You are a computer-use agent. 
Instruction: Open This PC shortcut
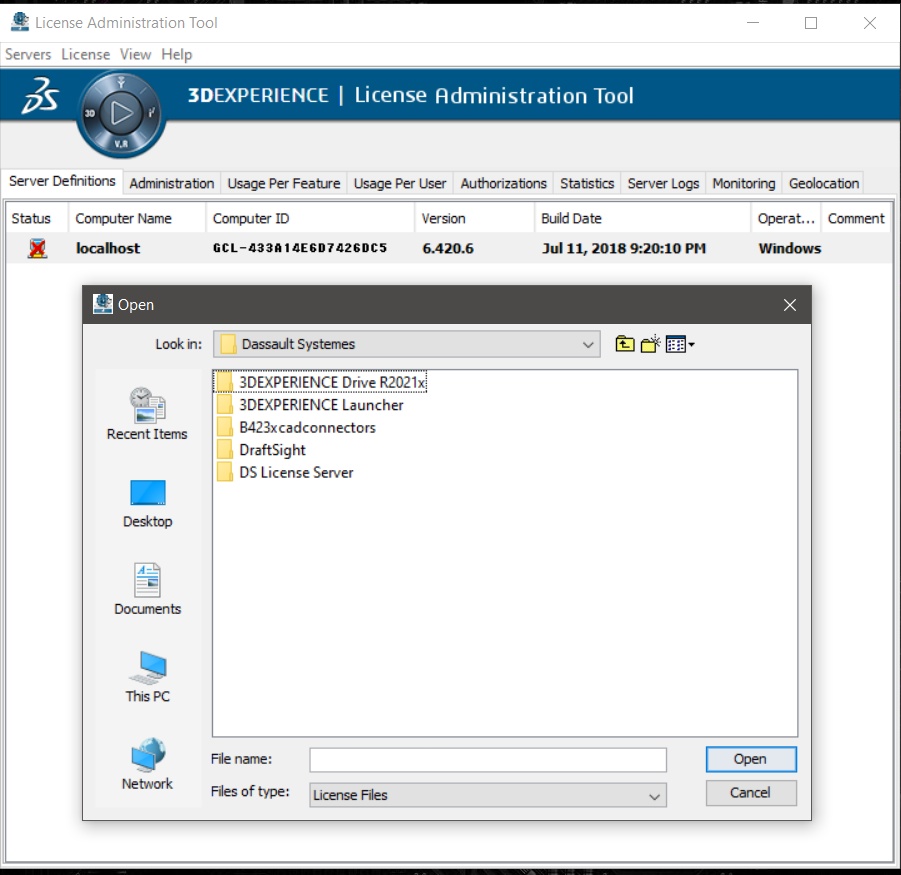[x=147, y=677]
